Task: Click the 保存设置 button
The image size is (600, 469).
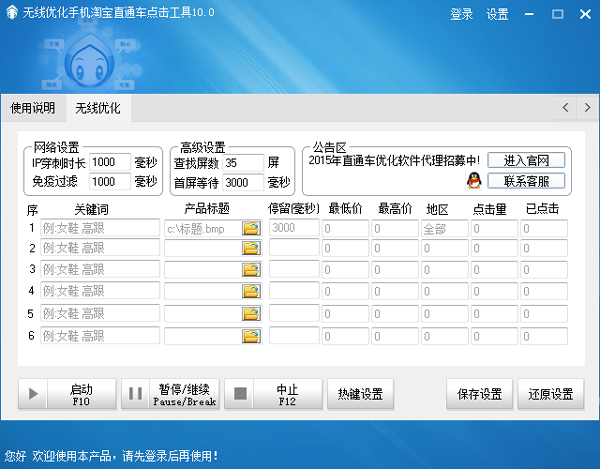Action: pyautogui.click(x=480, y=394)
